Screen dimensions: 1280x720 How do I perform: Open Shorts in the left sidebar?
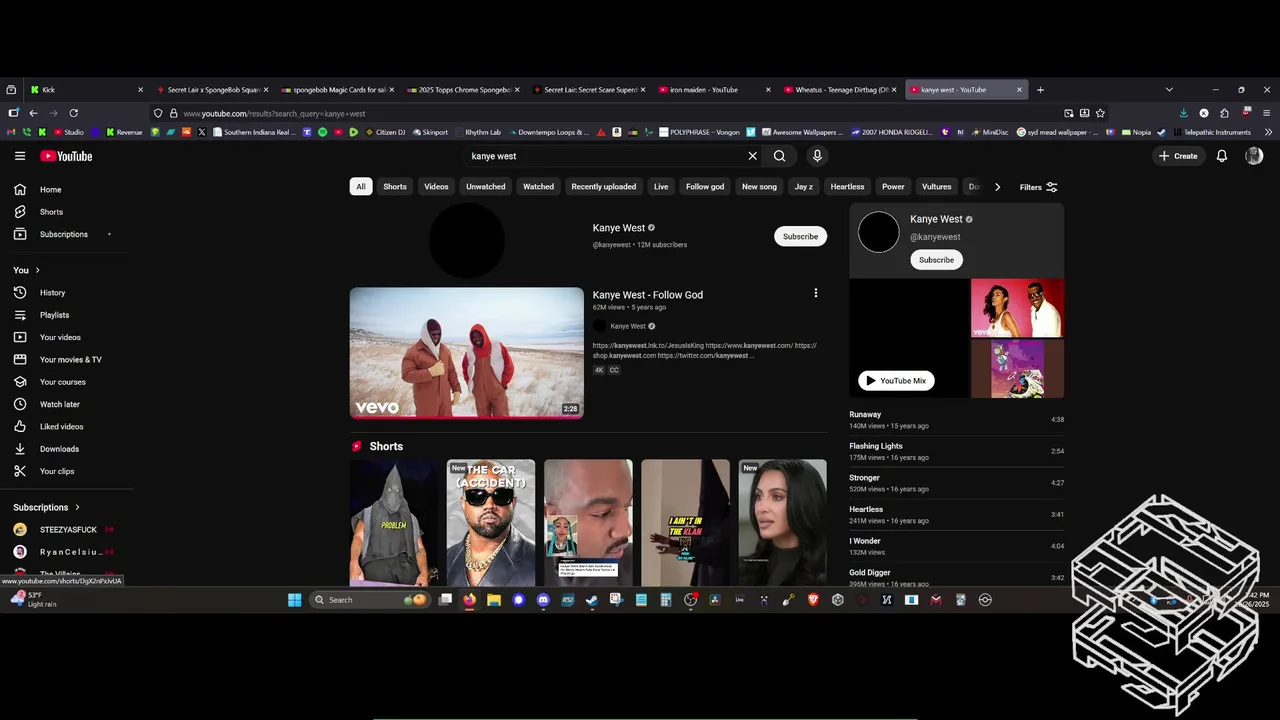click(x=66, y=212)
